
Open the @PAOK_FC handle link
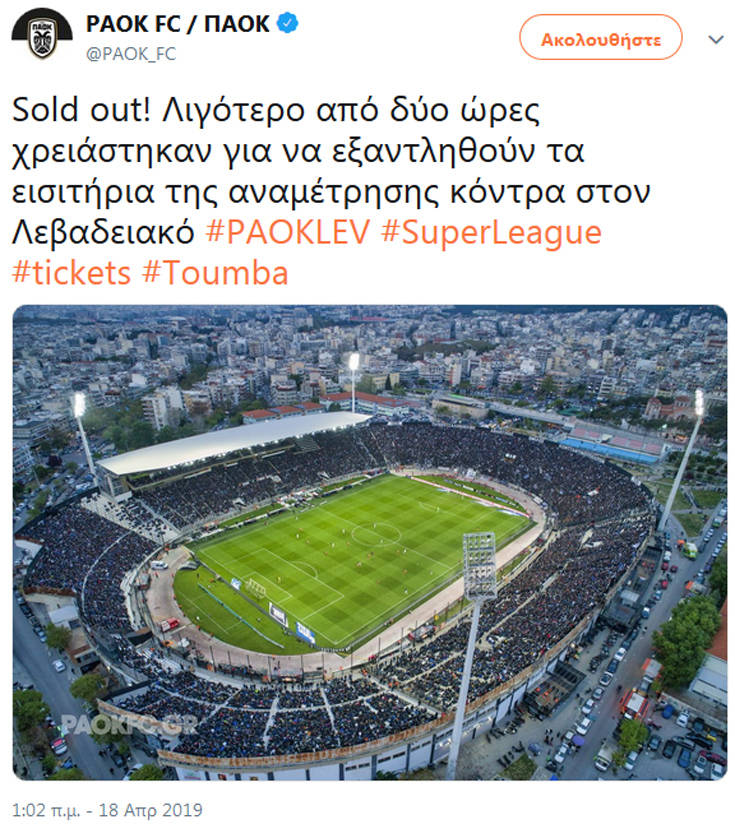[131, 54]
